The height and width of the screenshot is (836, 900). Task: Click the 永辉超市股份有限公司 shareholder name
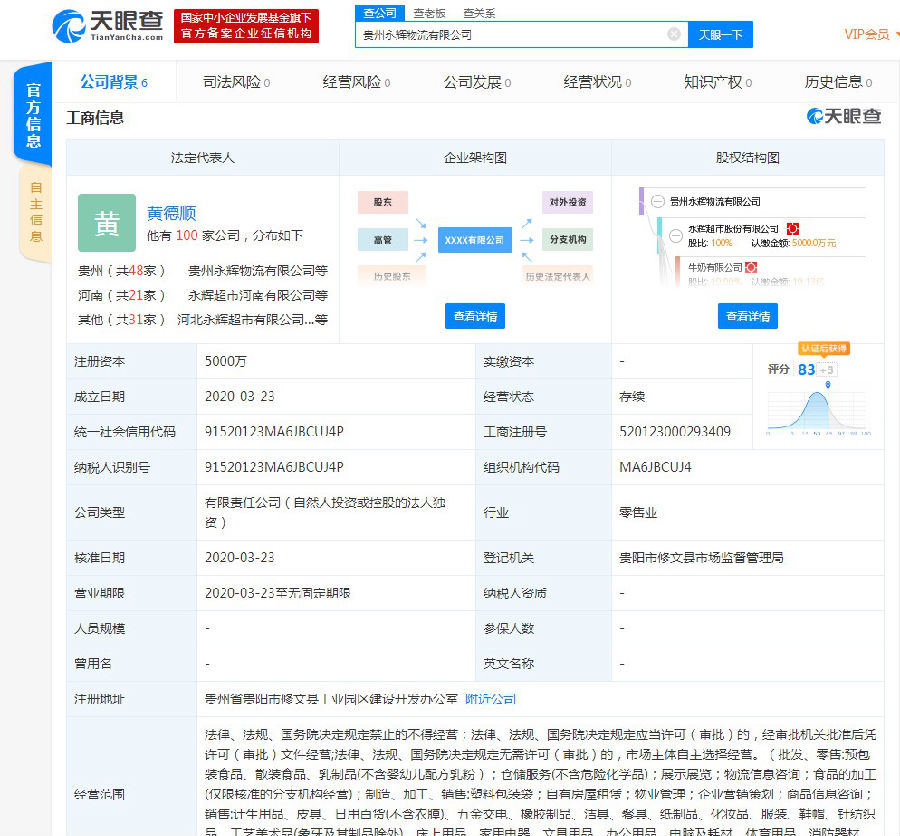click(x=733, y=229)
